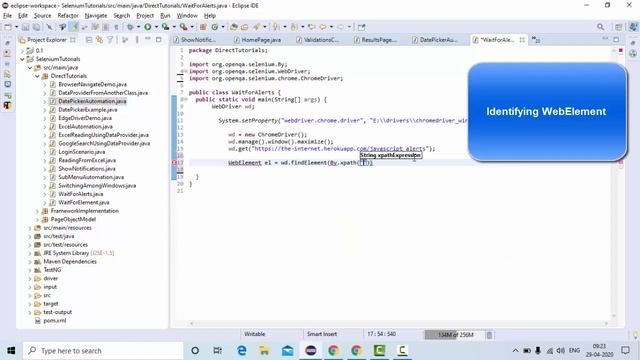Collapse the SeleniumTutorials project node
This screenshot has height=360, width=640.
pyautogui.click(x=22, y=59)
